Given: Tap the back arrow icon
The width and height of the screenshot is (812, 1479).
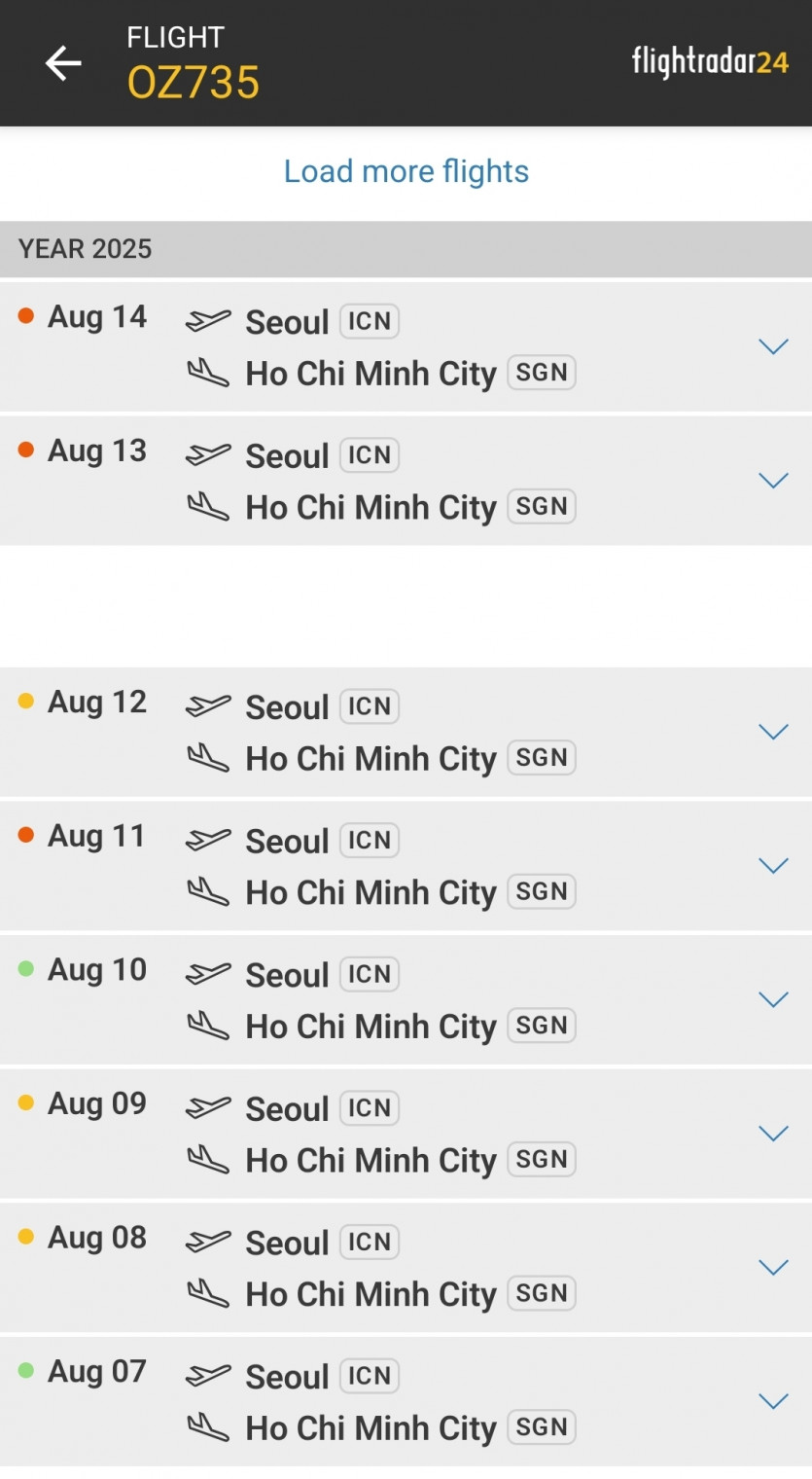Looking at the screenshot, I should [63, 63].
